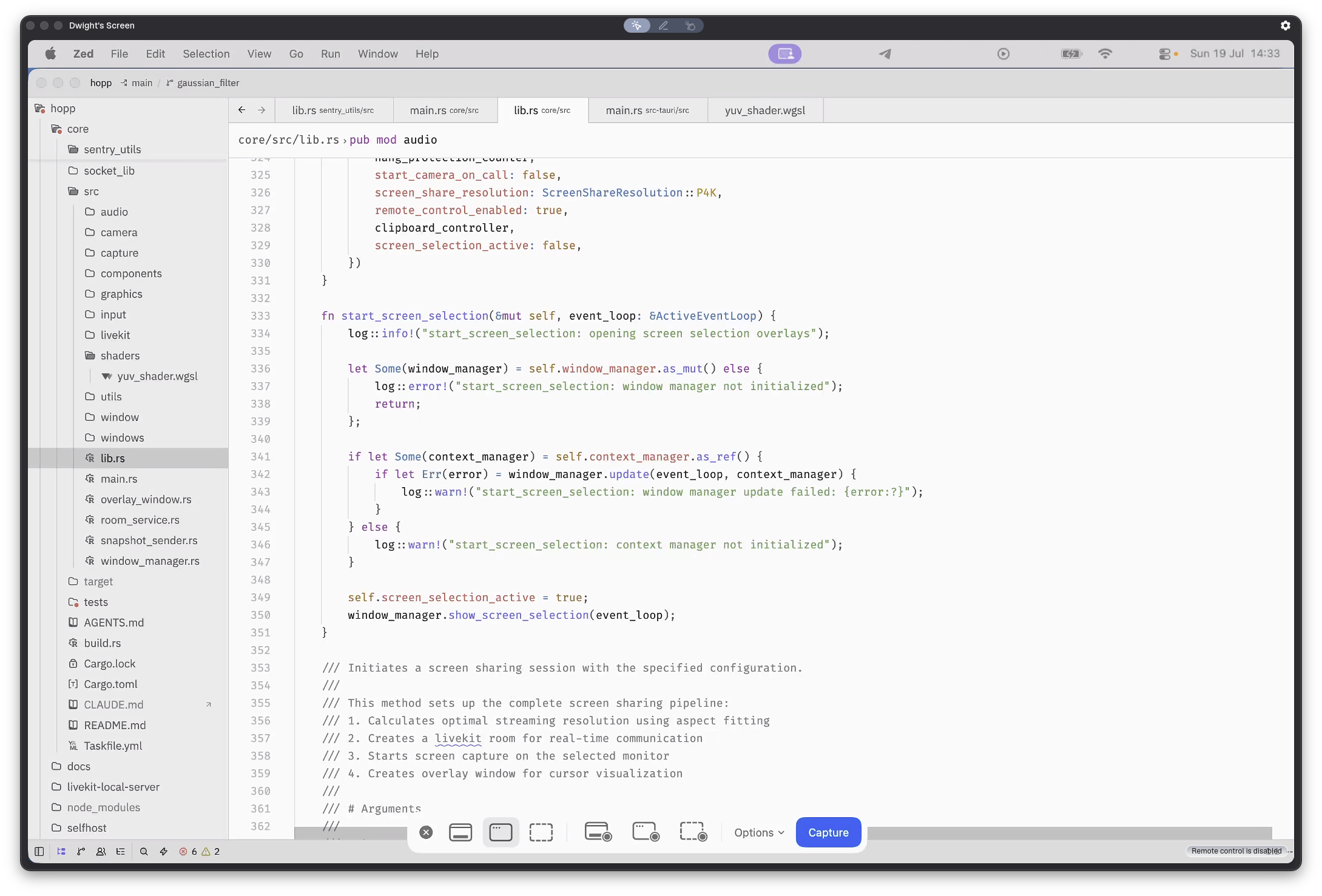Open Wi-Fi menu in menu bar
The height and width of the screenshot is (896, 1322).
tap(1105, 53)
